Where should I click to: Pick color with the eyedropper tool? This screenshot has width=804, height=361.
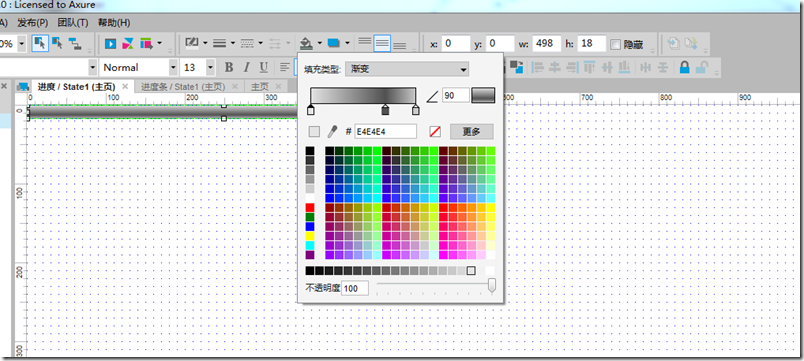tap(332, 132)
